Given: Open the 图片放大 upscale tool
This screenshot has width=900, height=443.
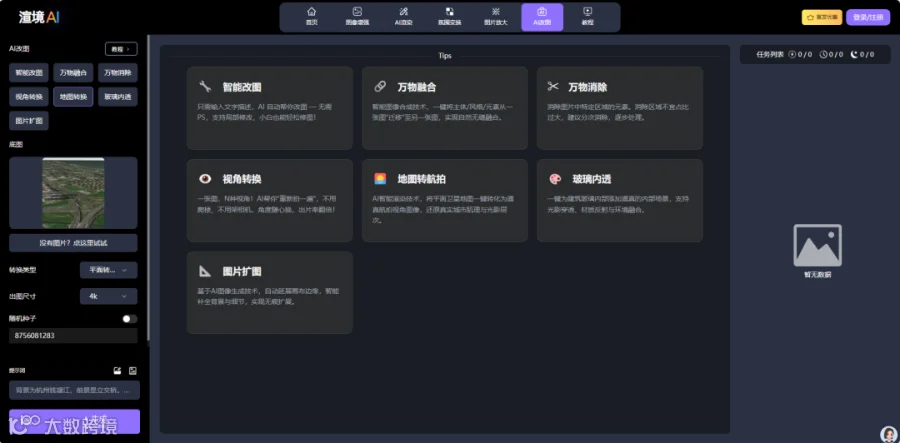Looking at the screenshot, I should pyautogui.click(x=495, y=17).
